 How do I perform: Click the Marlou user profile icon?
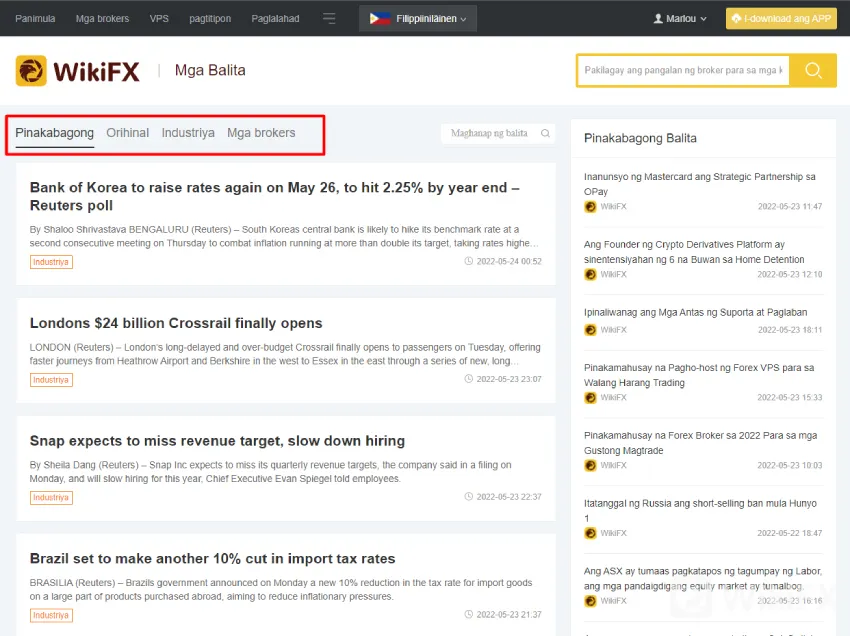[x=658, y=18]
